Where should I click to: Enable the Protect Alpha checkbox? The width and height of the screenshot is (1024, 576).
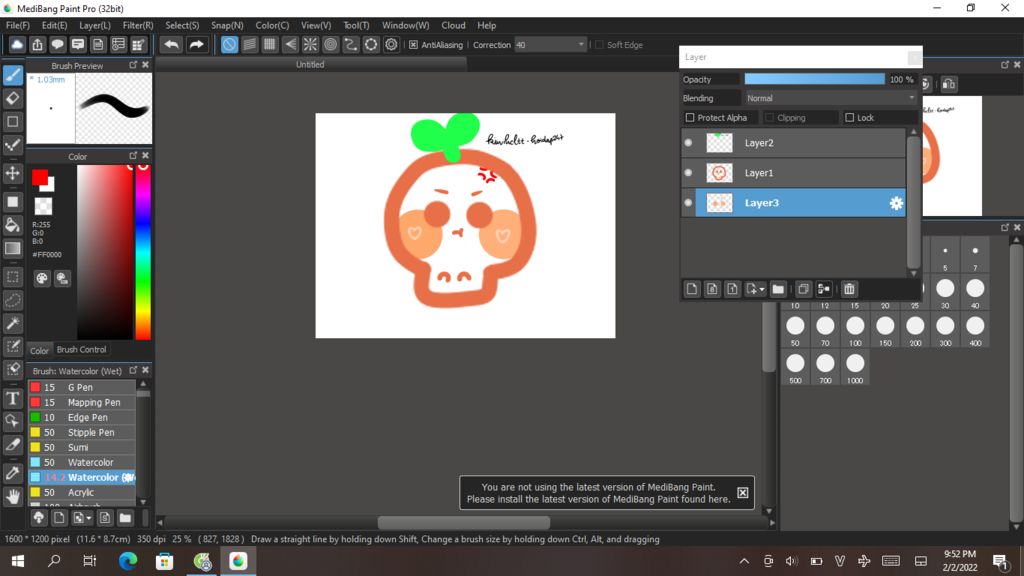click(690, 118)
